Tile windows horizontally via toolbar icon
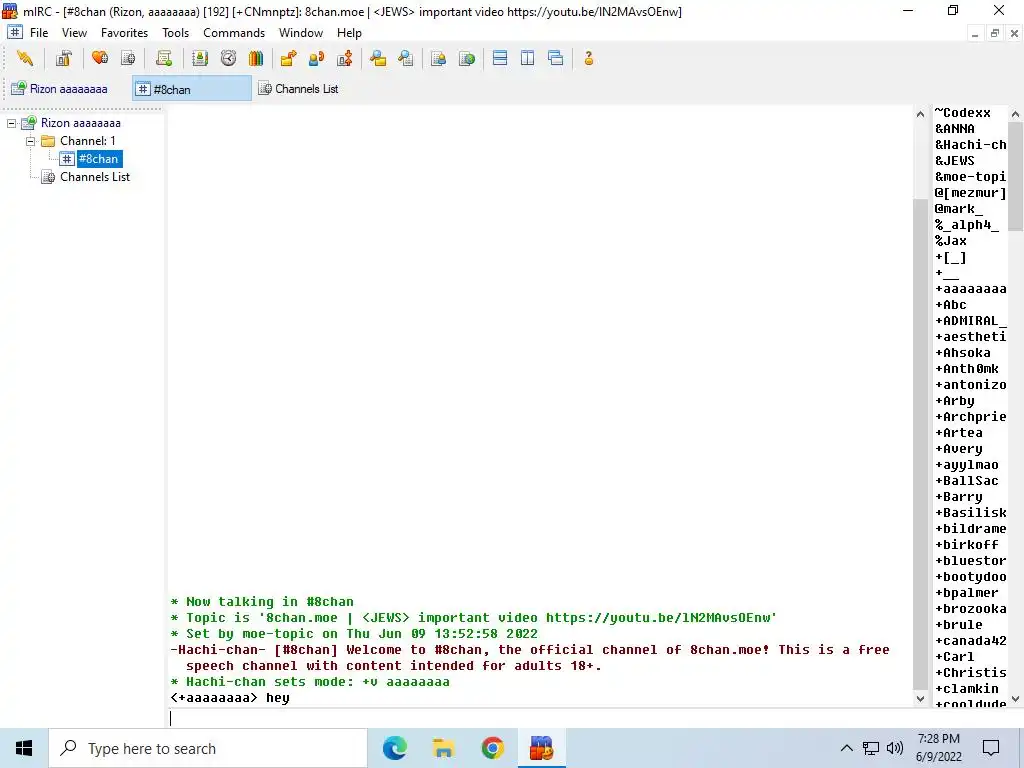The image size is (1024, 768). pyautogui.click(x=500, y=58)
